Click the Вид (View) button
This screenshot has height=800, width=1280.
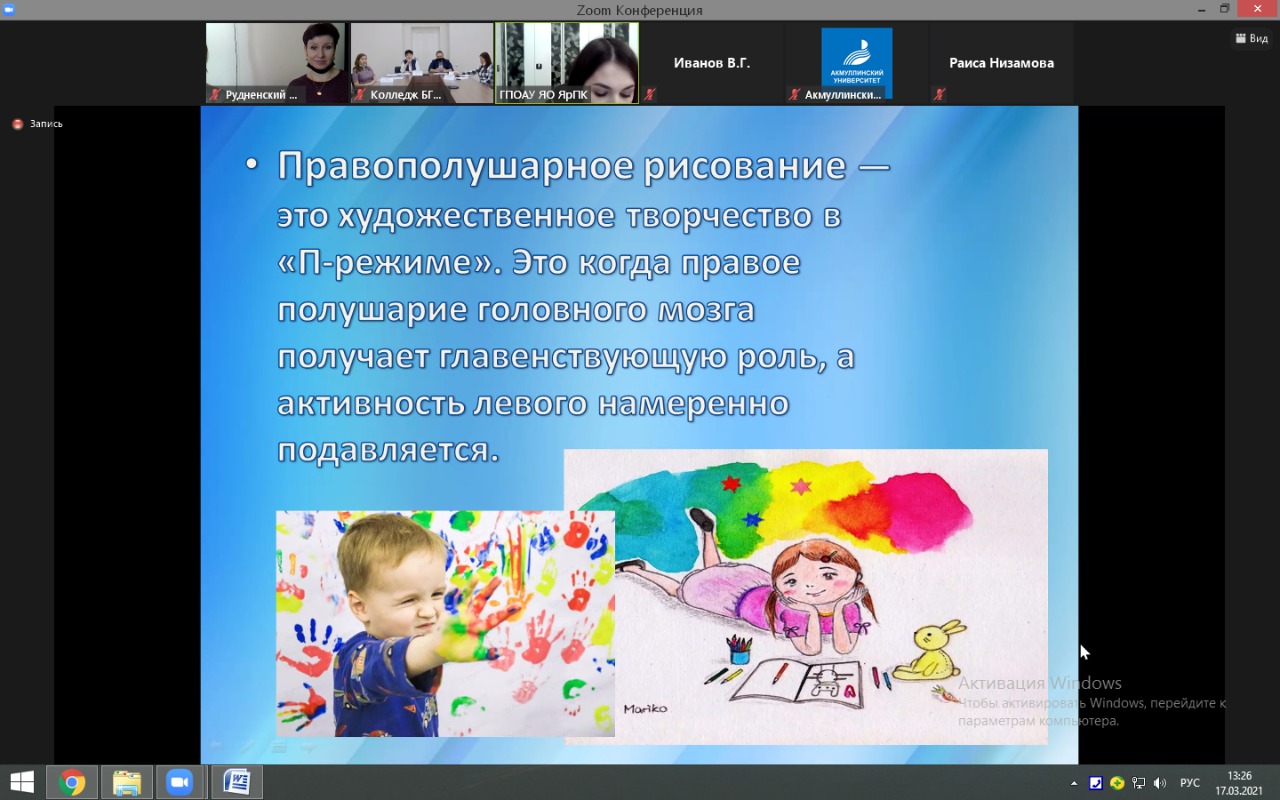coord(1251,38)
